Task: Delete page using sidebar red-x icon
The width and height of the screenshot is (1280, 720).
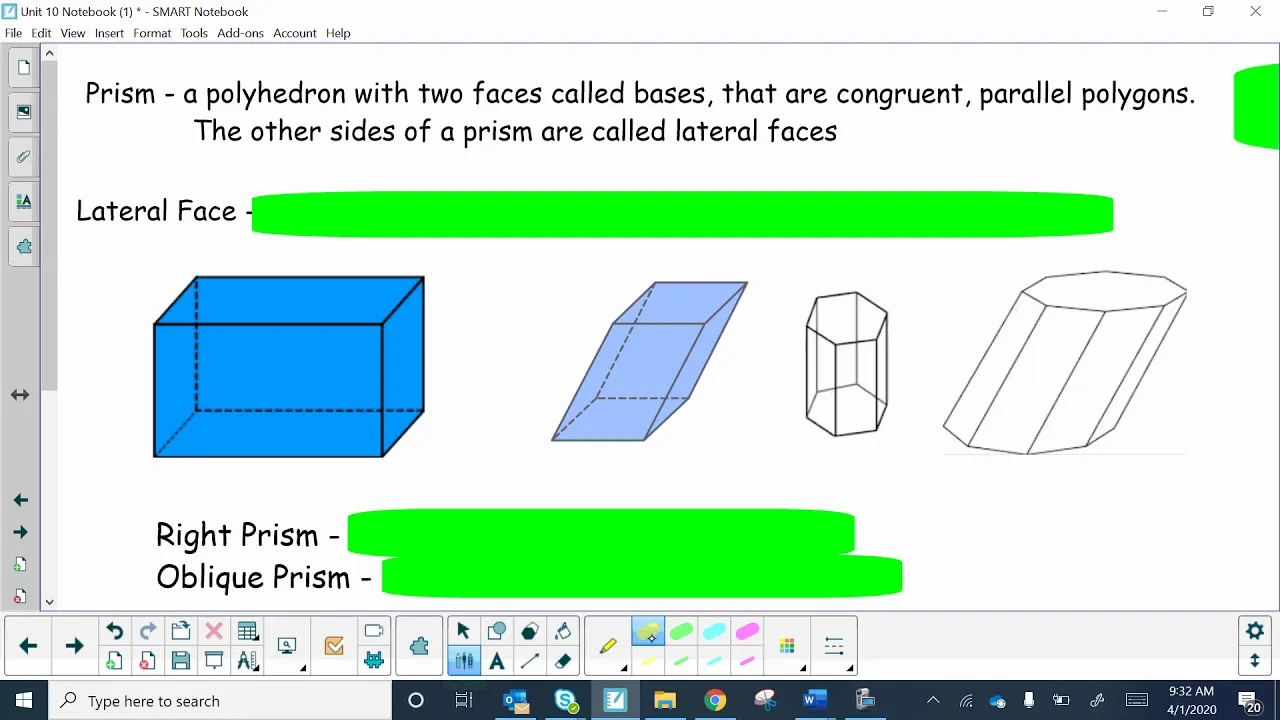Action: click(20, 597)
